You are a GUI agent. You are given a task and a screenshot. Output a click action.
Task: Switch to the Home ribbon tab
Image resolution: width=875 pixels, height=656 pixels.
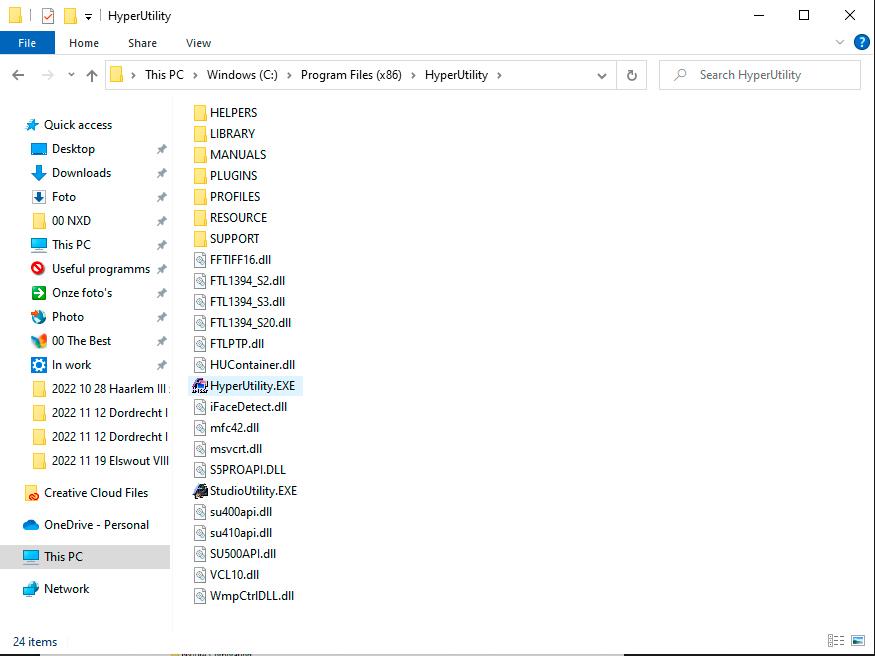[x=84, y=43]
